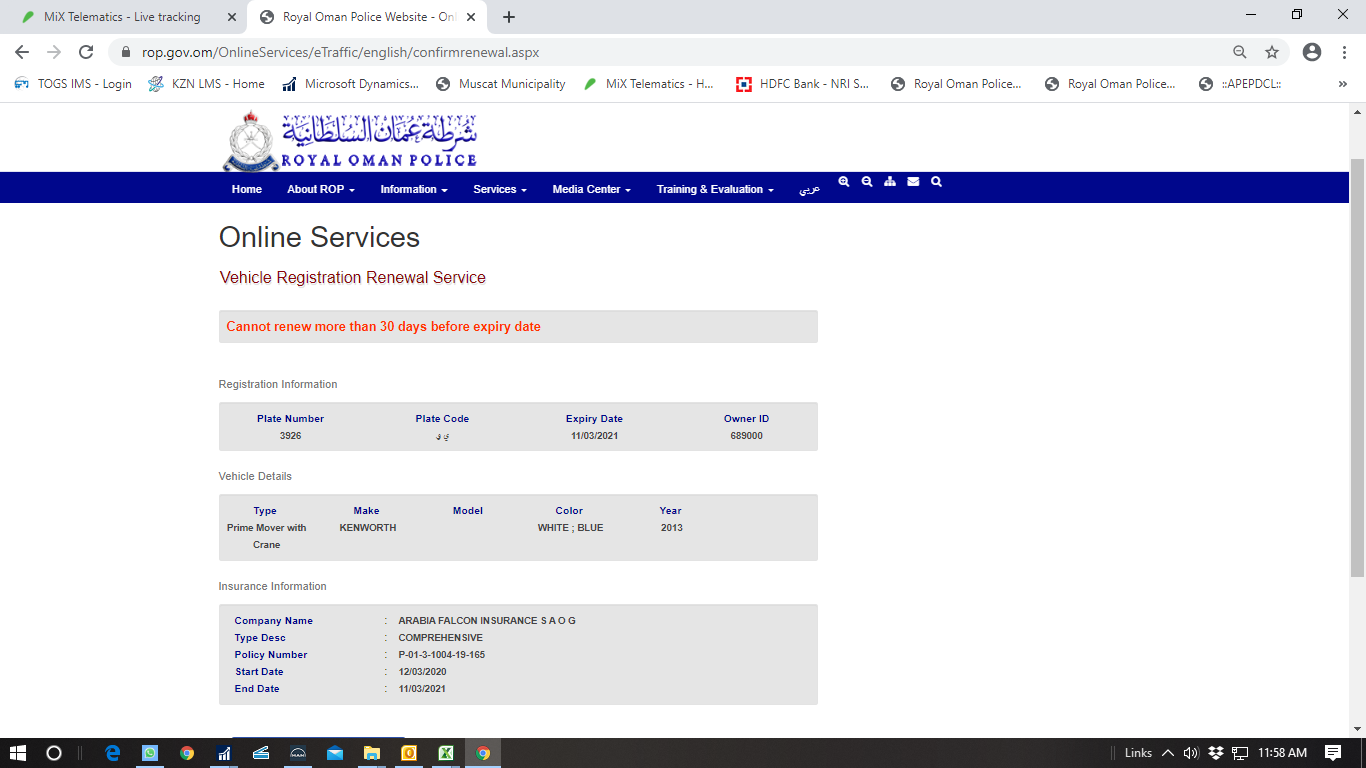The height and width of the screenshot is (768, 1366).
Task: Open Training & Evaluation dropdown menu
Action: pos(714,189)
